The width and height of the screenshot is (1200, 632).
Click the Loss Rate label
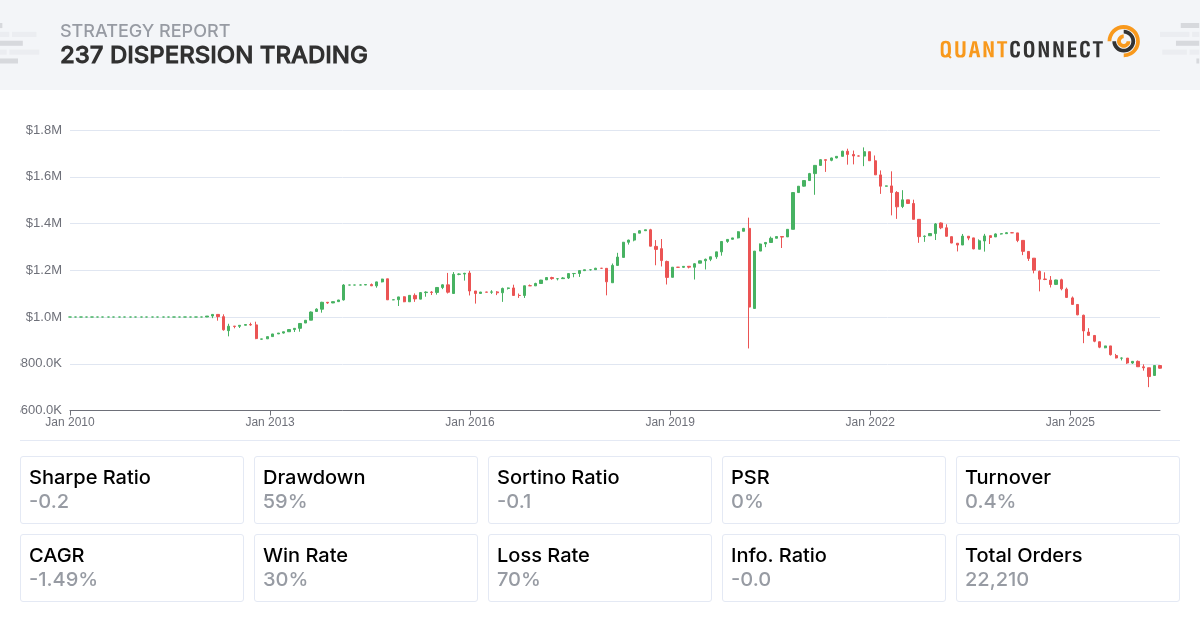coord(543,555)
